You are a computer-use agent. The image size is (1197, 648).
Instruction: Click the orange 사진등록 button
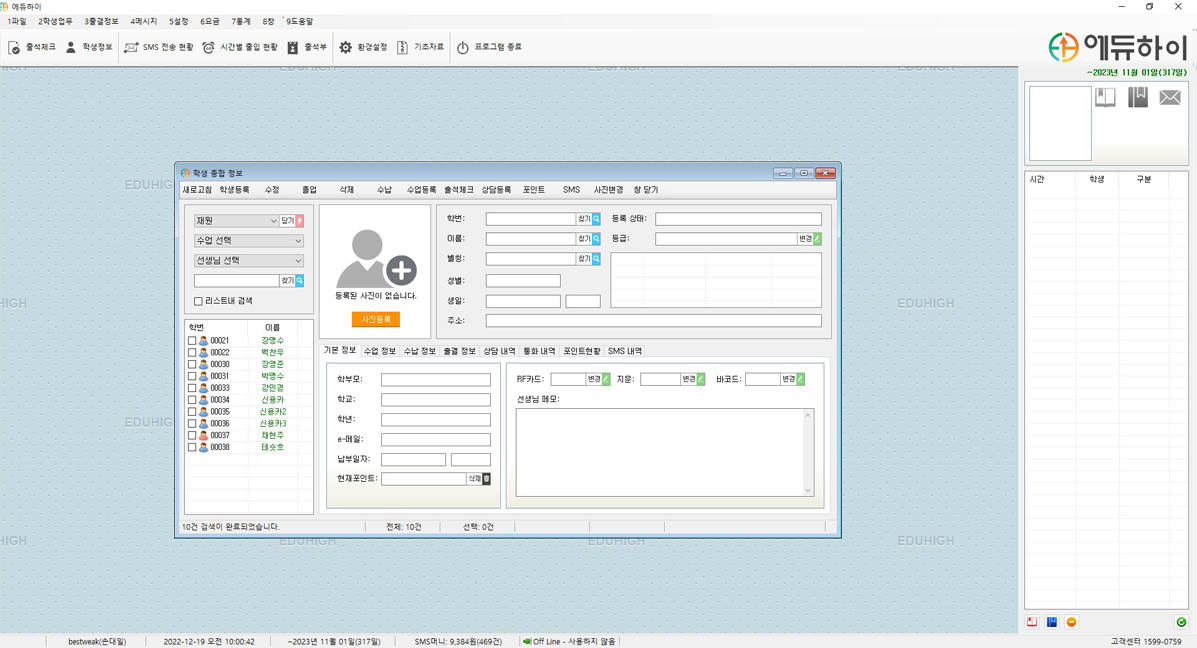coord(376,319)
